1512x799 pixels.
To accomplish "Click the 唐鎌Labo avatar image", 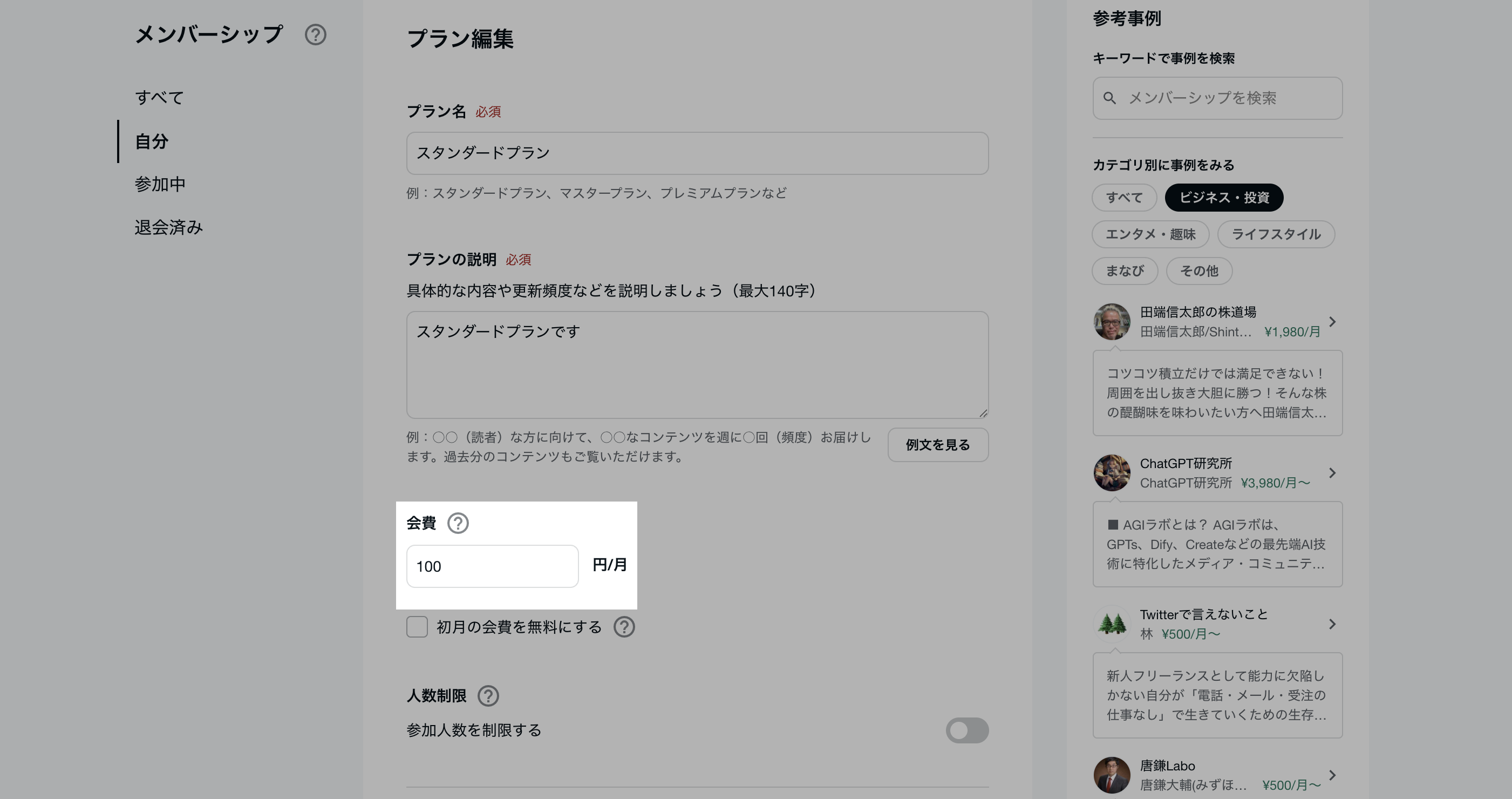I will click(x=1112, y=775).
